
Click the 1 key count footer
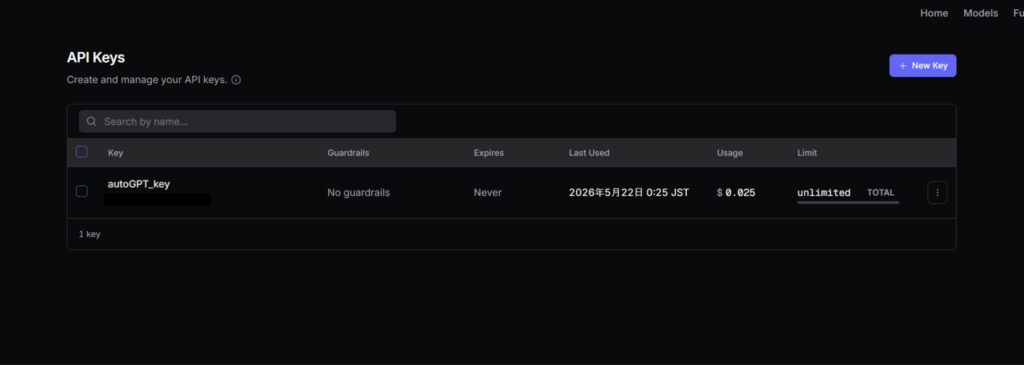(x=89, y=234)
